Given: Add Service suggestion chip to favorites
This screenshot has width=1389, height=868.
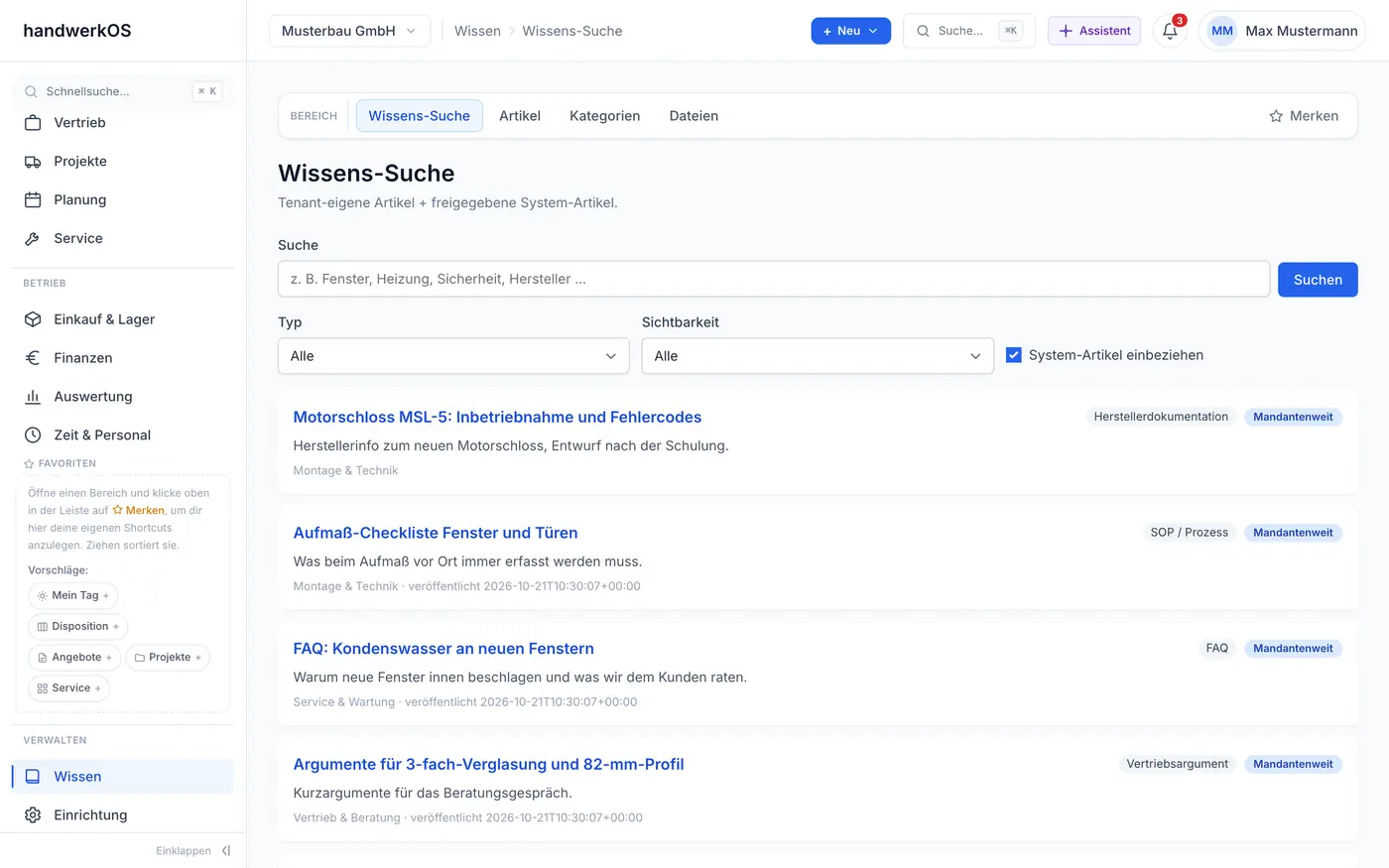Looking at the screenshot, I should pyautogui.click(x=68, y=687).
